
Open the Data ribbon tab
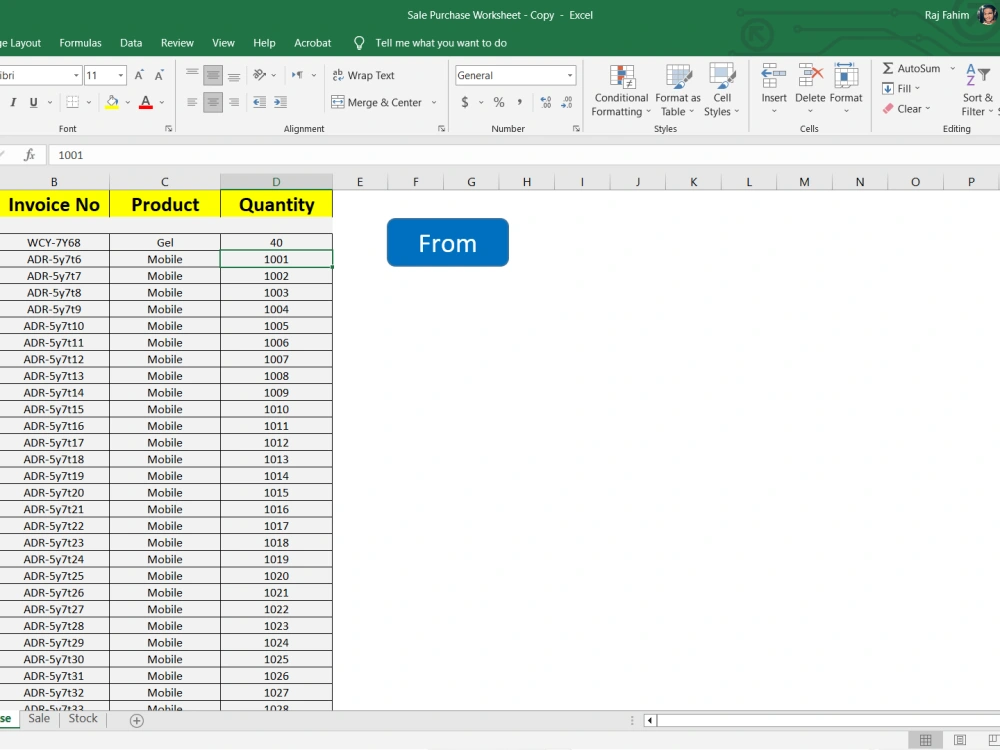pyautogui.click(x=130, y=43)
